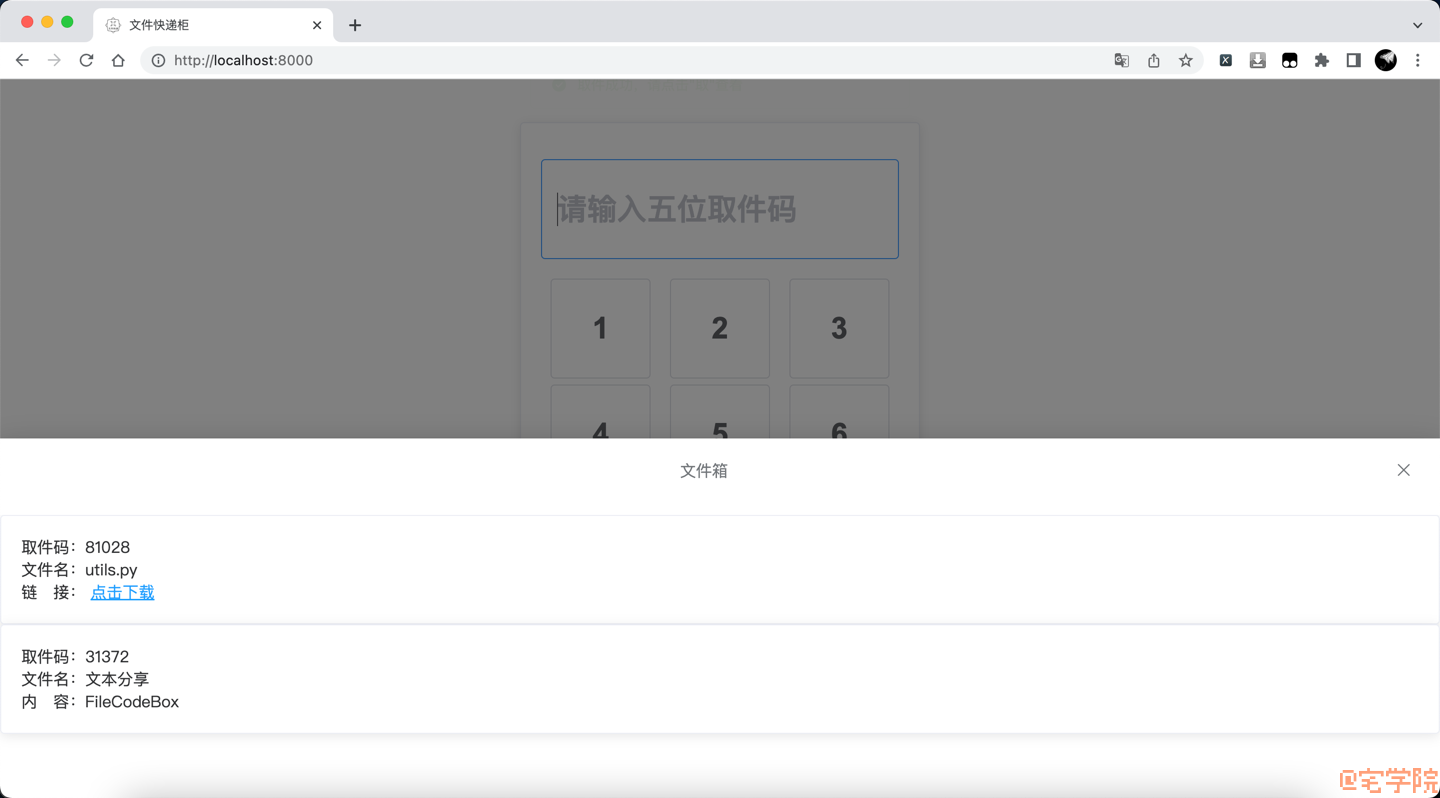This screenshot has height=798, width=1440.
Task: Click the browser back arrow
Action: click(x=22, y=60)
